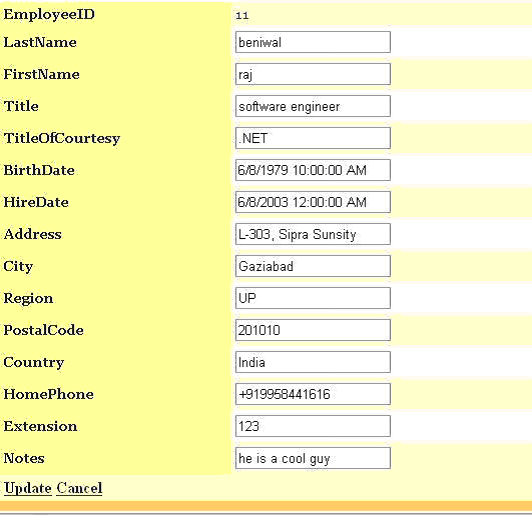Viewport: 532px width, 515px height.
Task: Click the HireDate label
Action: (36, 203)
